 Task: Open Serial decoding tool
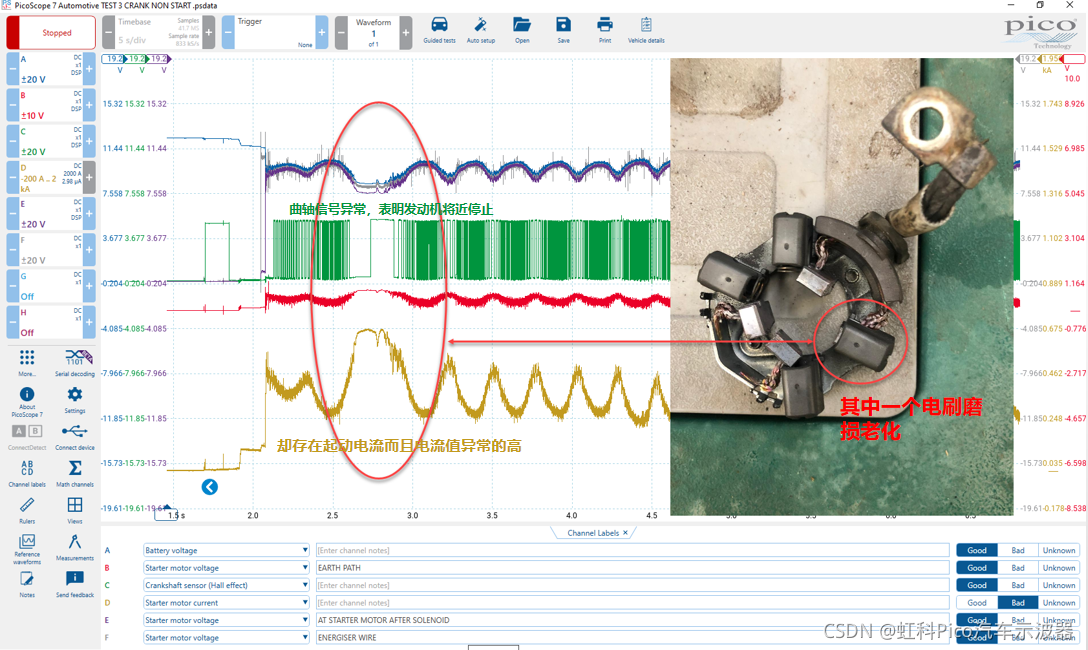tap(75, 362)
